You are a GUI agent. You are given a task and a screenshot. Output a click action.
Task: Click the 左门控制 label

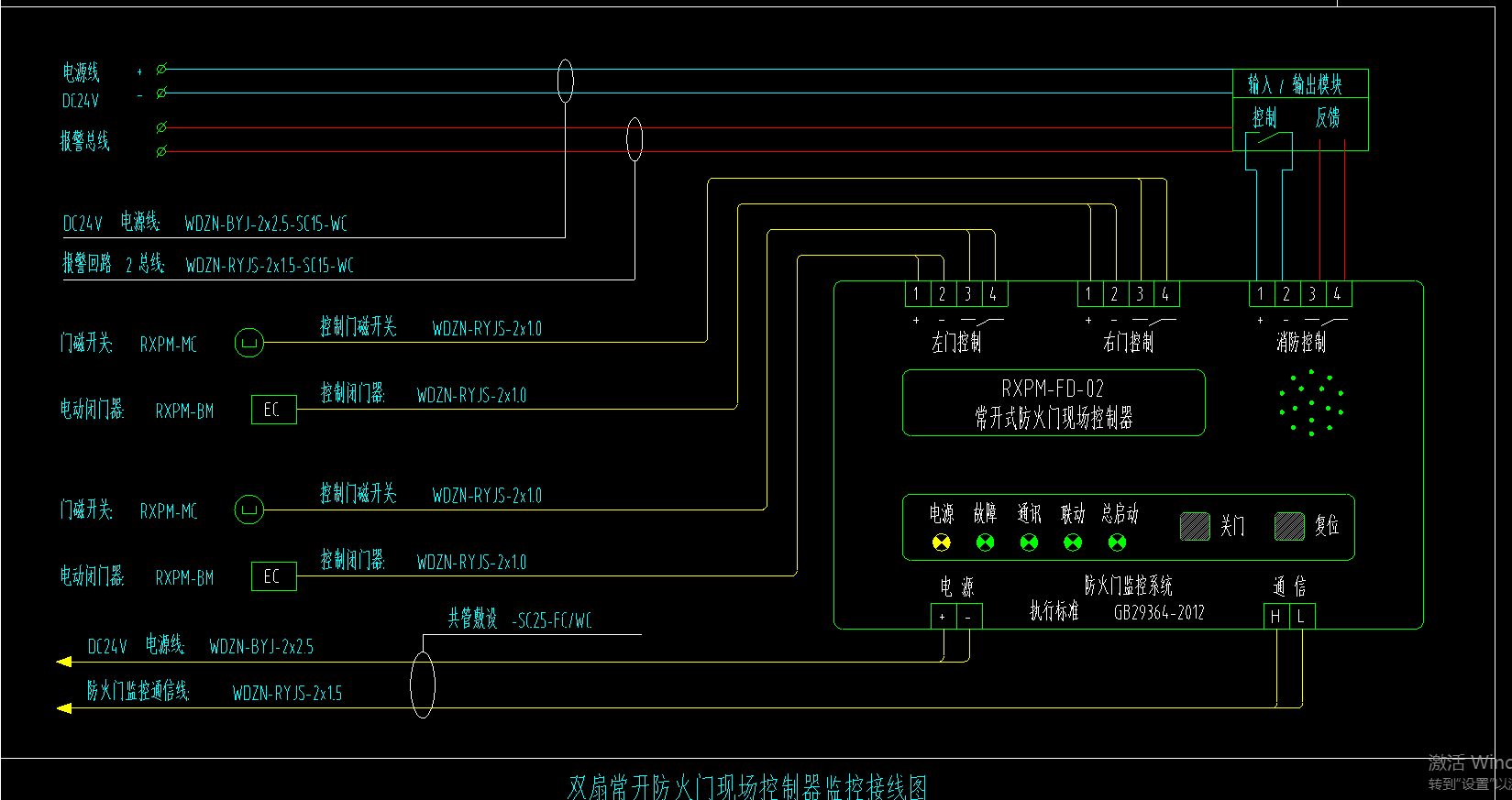click(956, 343)
